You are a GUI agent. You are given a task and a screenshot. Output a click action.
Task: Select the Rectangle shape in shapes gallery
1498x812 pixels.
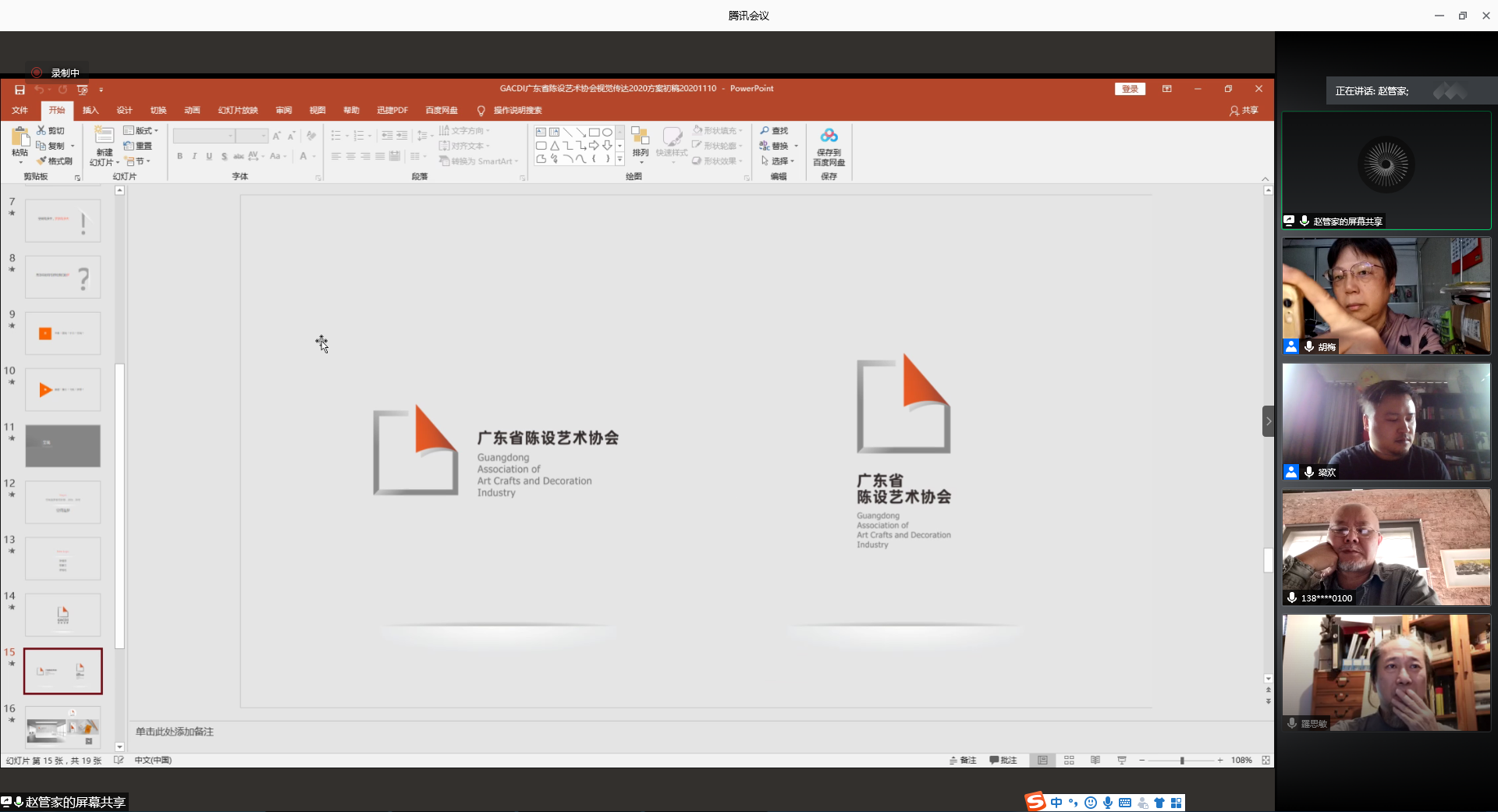point(594,132)
